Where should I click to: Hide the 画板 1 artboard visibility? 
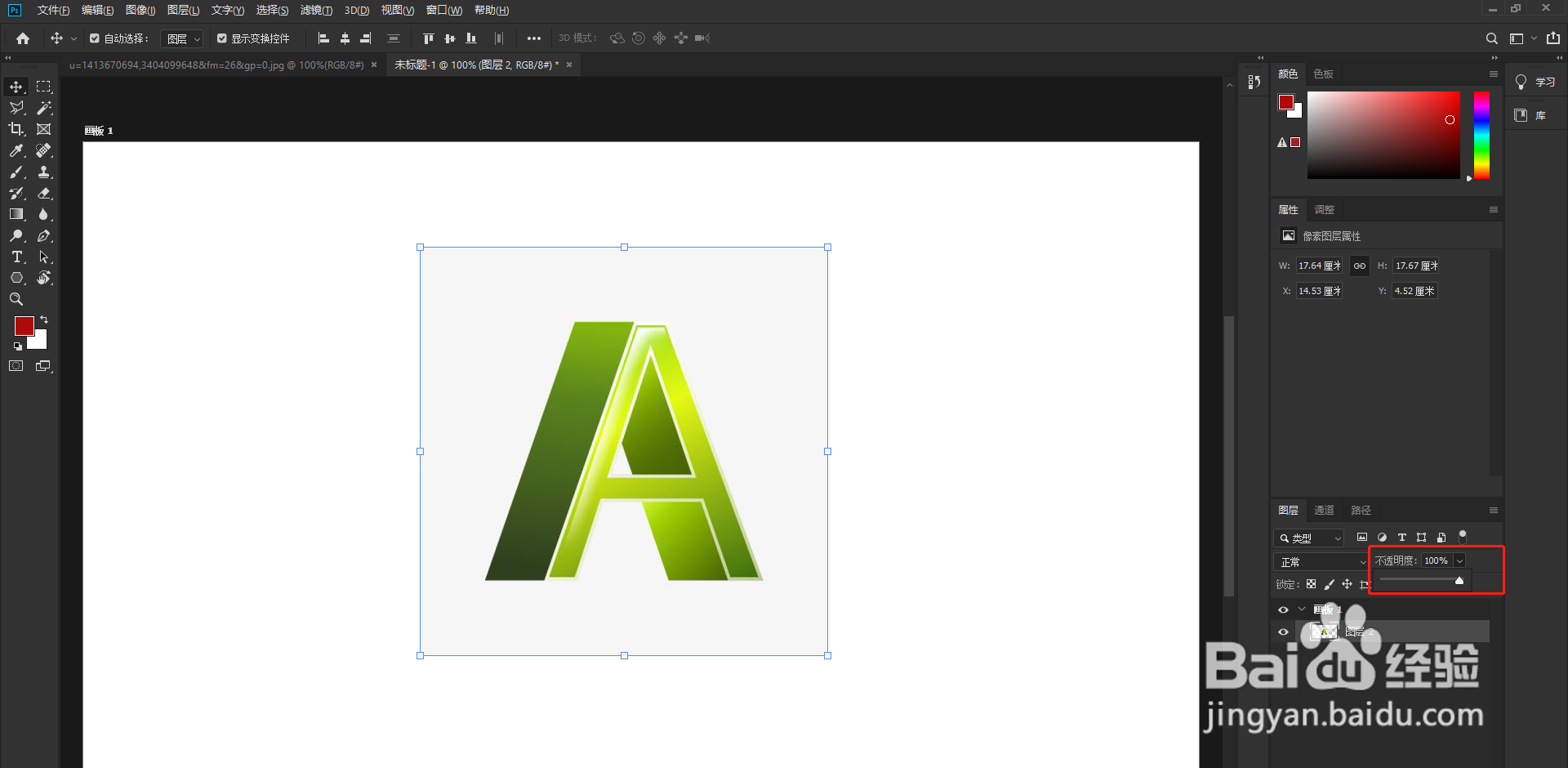(x=1283, y=609)
